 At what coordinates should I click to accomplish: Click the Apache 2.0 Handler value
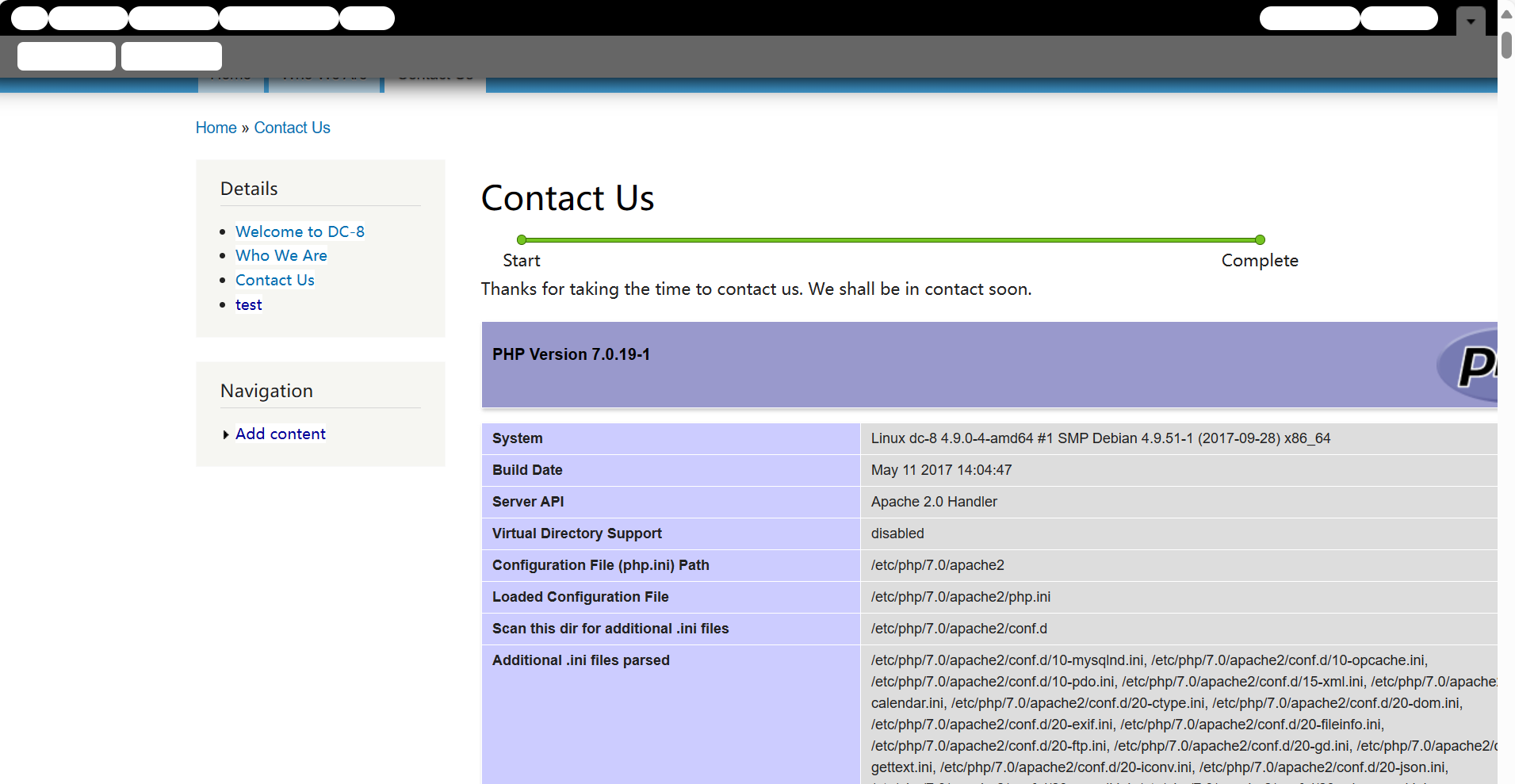click(934, 502)
